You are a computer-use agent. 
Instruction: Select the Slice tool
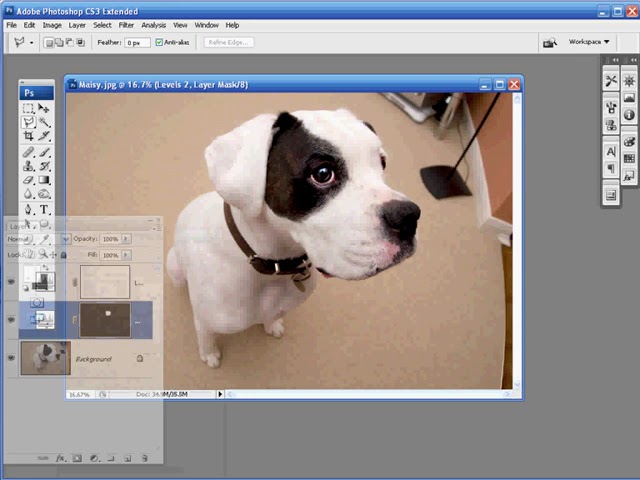click(44, 136)
